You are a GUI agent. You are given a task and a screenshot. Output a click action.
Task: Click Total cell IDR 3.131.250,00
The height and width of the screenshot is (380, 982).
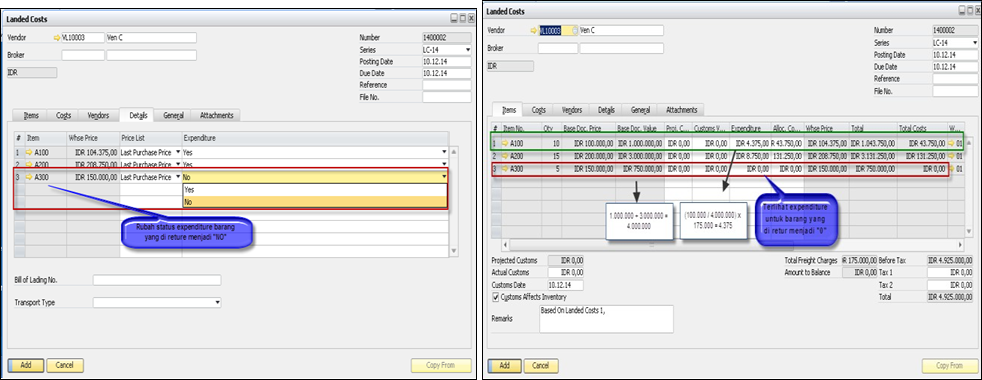point(873,156)
